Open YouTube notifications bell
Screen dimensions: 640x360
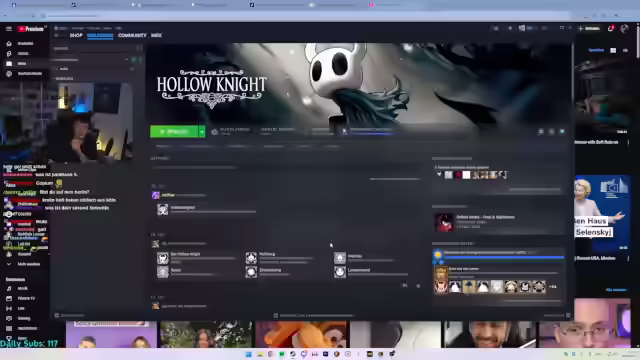(x=611, y=29)
